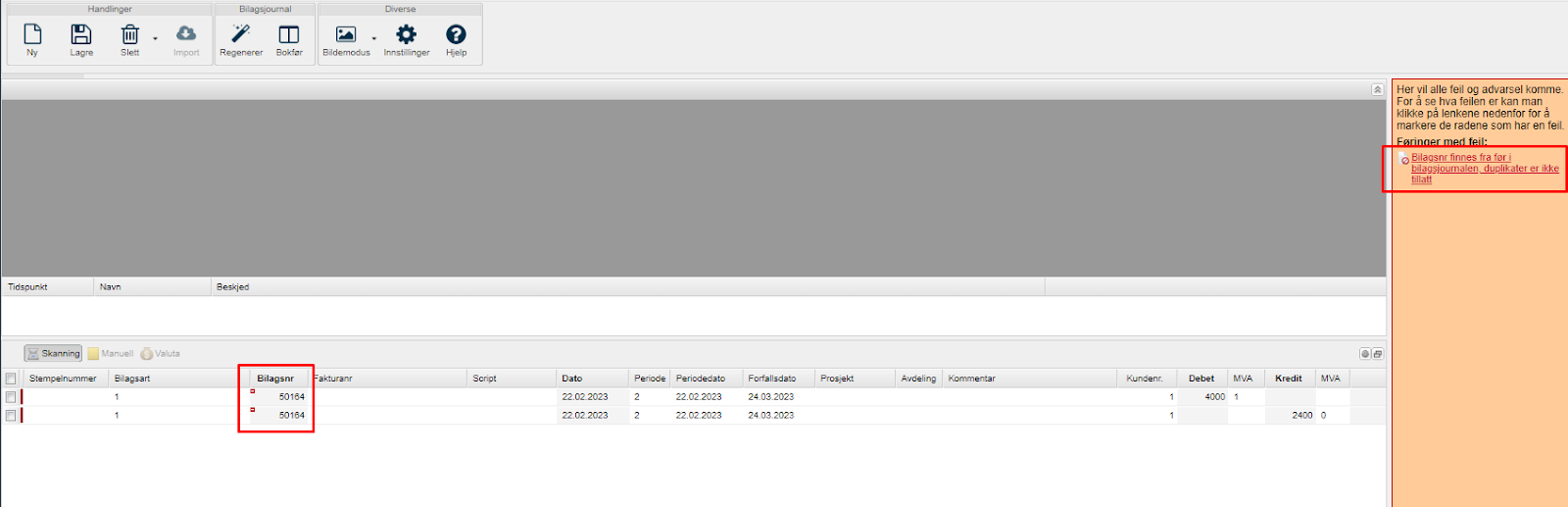Collapse the image panel with double-chevron button
The width and height of the screenshot is (1568, 507).
tap(1377, 89)
